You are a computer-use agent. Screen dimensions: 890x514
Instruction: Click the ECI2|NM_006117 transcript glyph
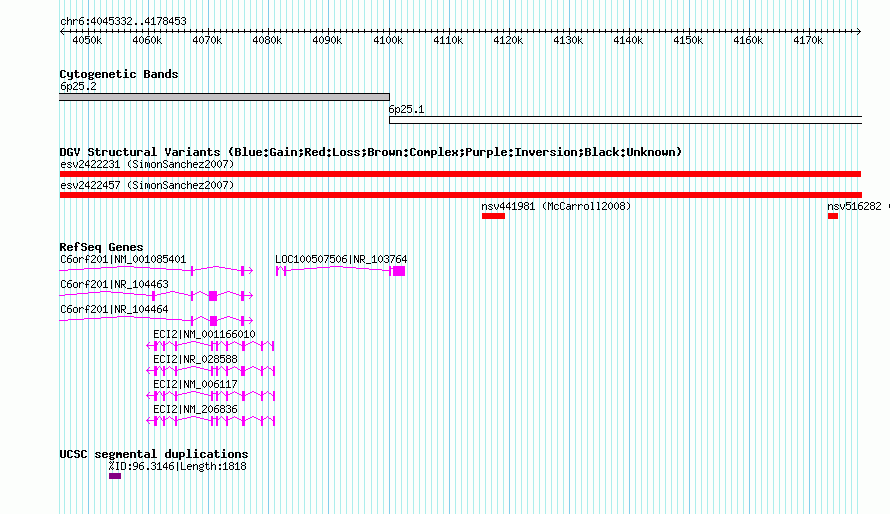tap(211, 395)
